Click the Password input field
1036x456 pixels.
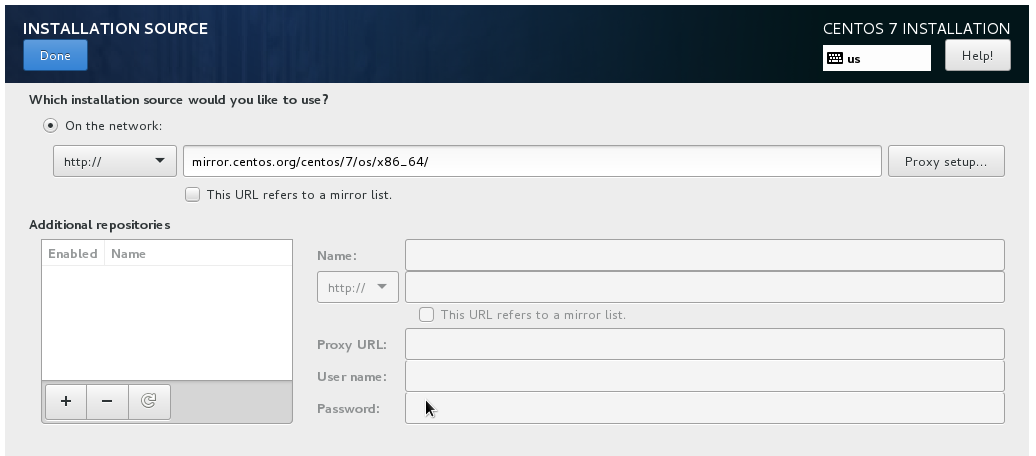[x=705, y=408]
